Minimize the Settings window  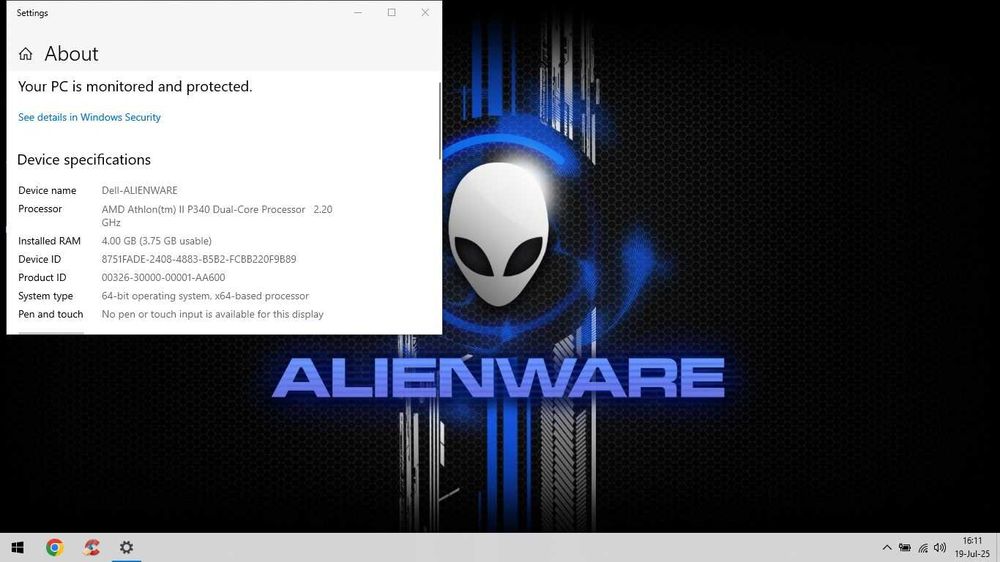358,13
